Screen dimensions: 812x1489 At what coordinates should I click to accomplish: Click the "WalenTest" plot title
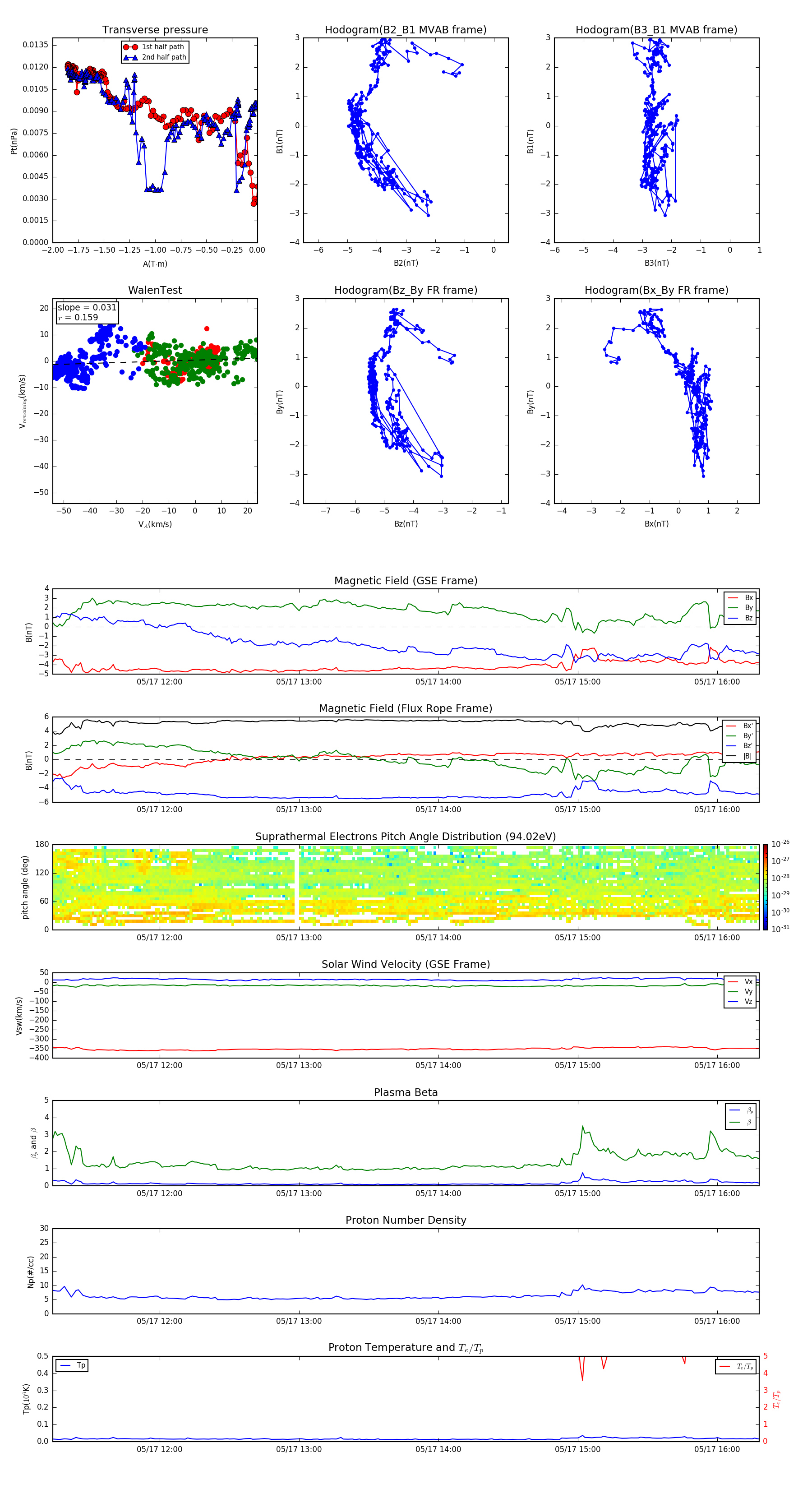(155, 290)
